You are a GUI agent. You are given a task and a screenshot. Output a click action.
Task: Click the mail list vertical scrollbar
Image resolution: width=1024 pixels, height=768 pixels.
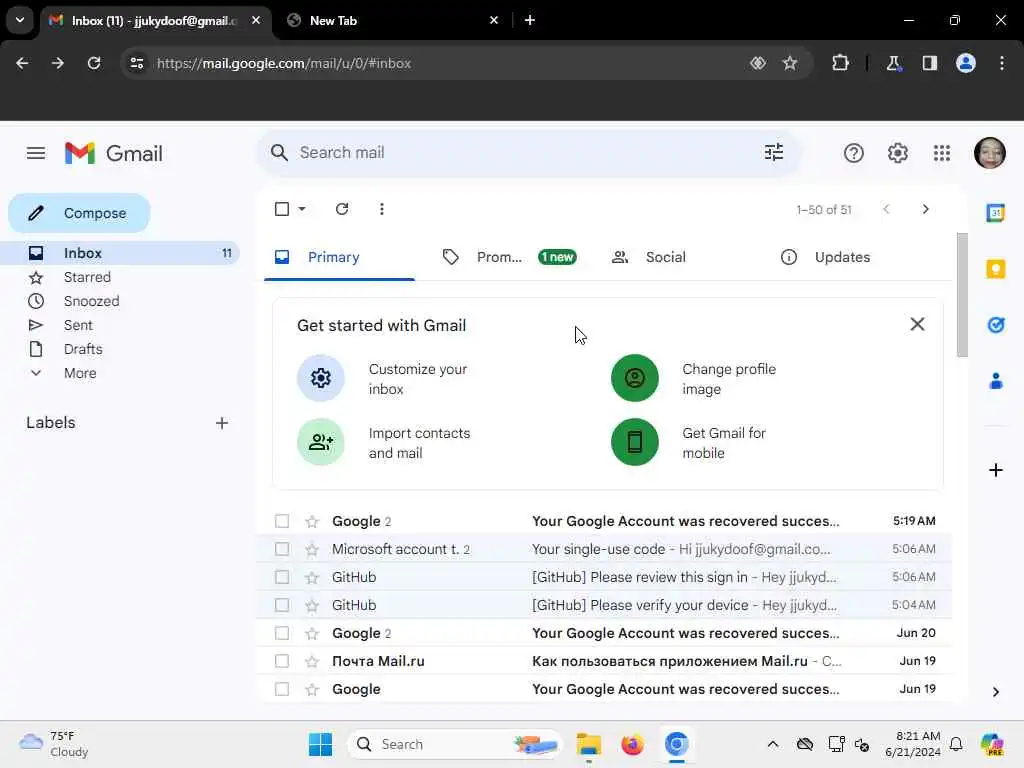[962, 295]
